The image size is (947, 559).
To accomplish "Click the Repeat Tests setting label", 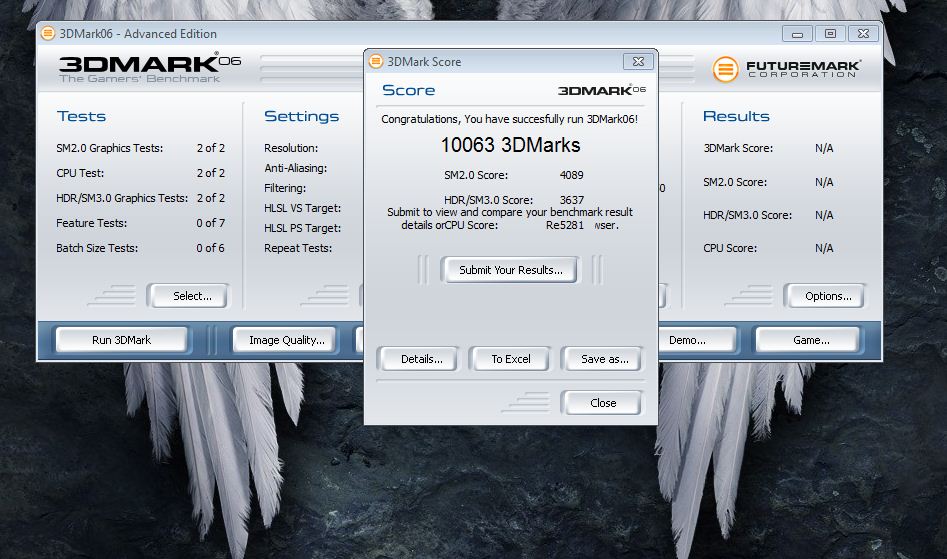I will (x=298, y=248).
